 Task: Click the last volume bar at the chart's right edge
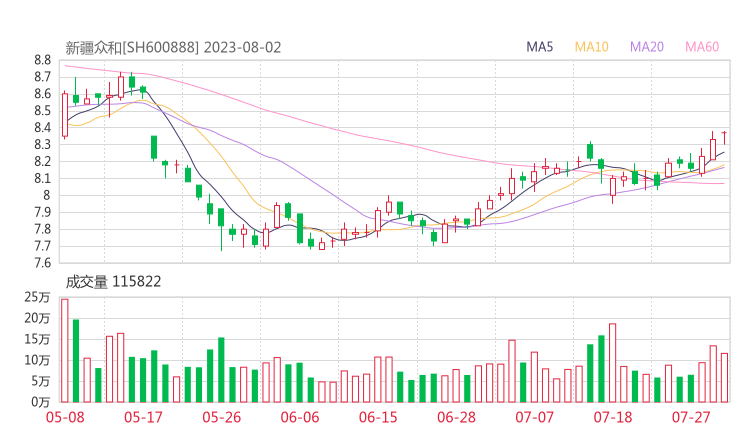tap(724, 378)
